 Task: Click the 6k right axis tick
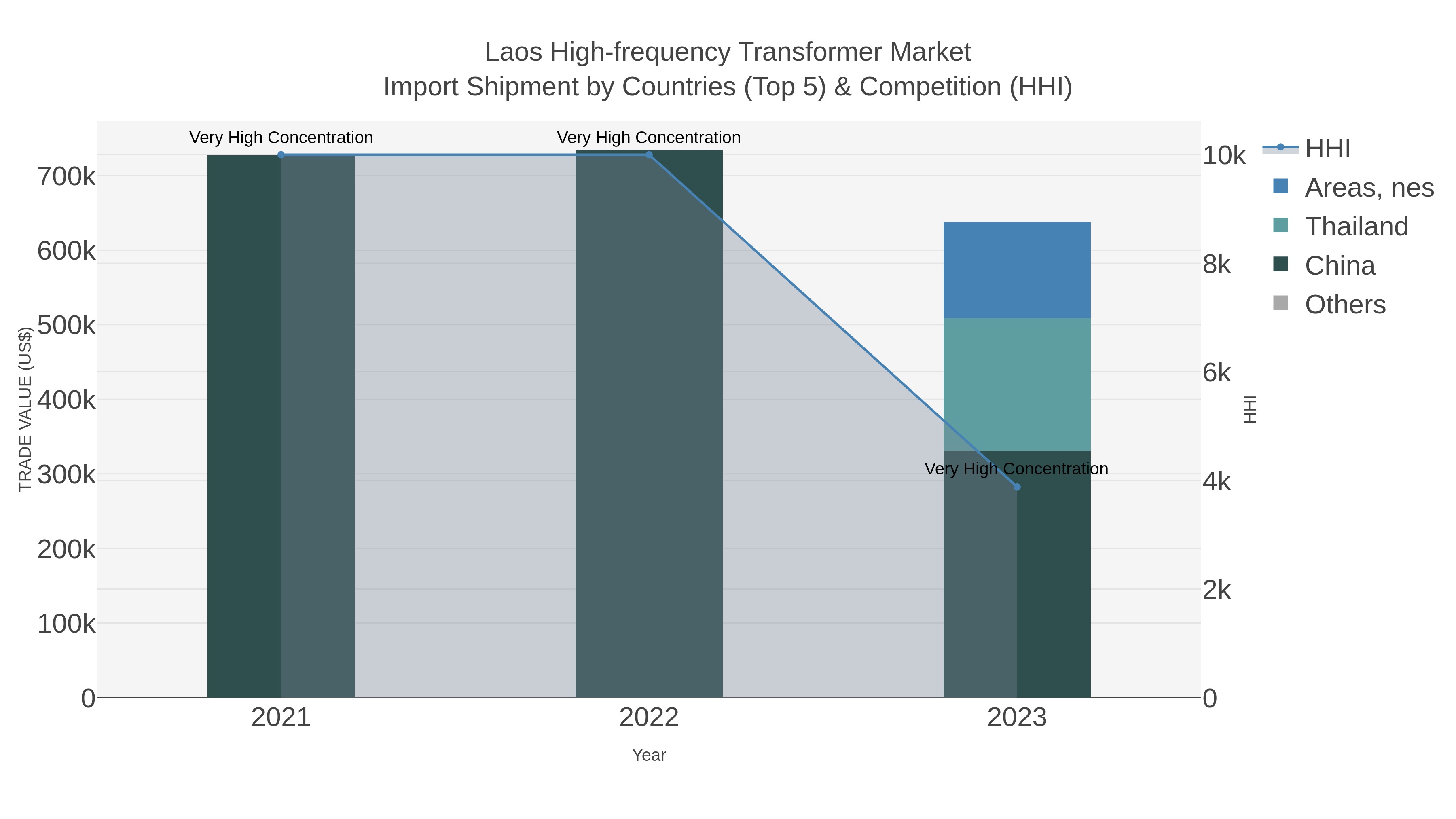[1217, 372]
